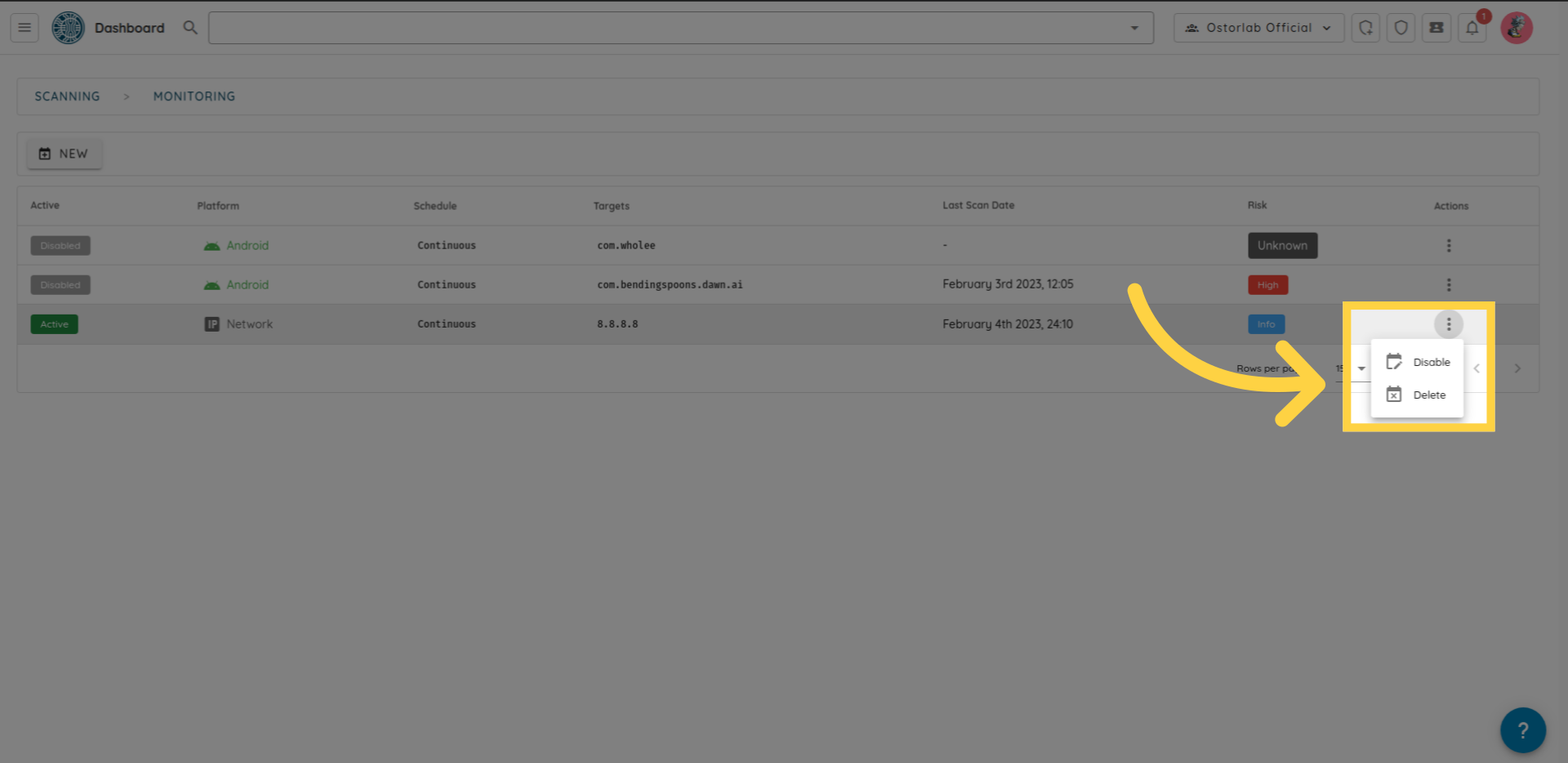Open actions menu for com.bendingspoons.dawn.ai row
Image resolution: width=1568 pixels, height=763 pixels.
[1449, 284]
